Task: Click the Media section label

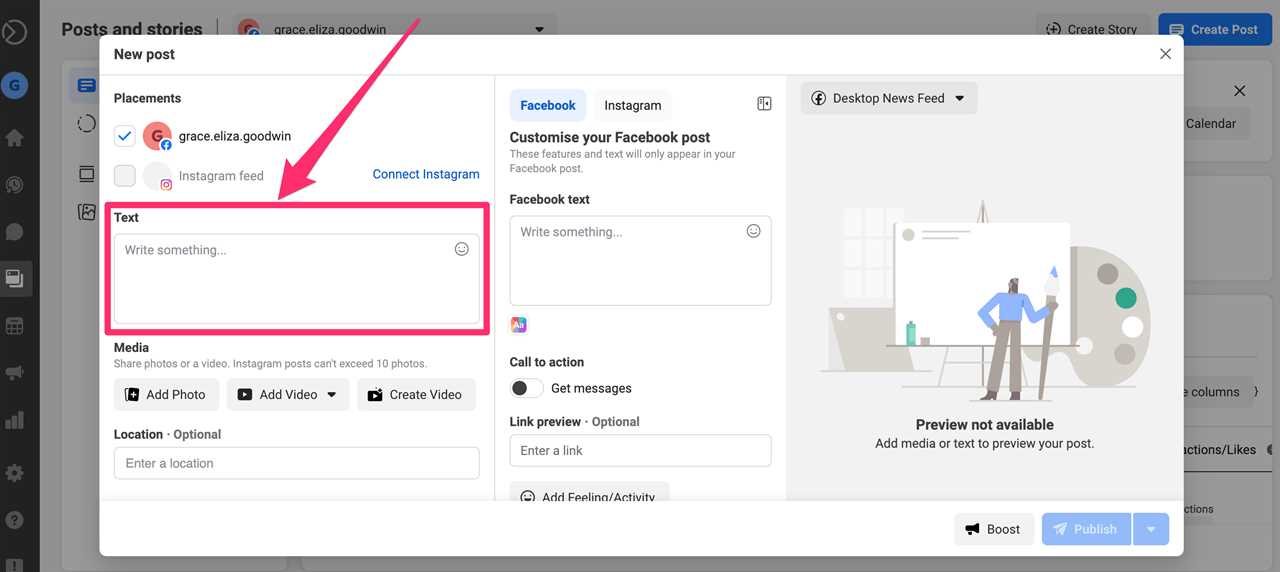Action: pos(131,348)
